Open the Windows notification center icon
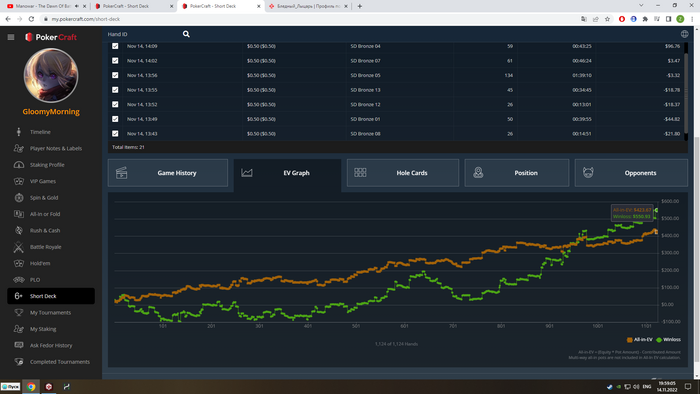 (688, 386)
